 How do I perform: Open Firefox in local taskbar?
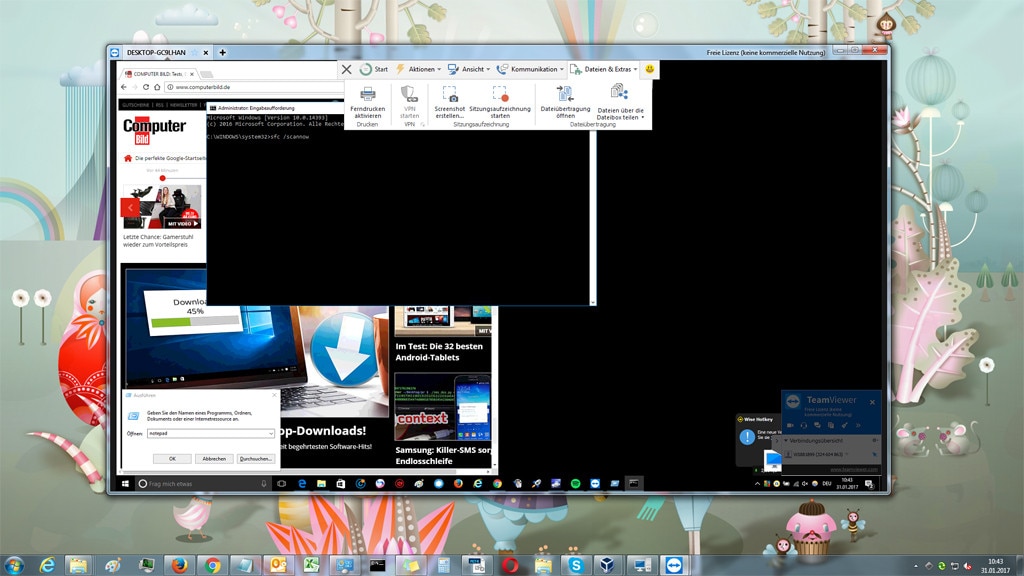tap(180, 565)
